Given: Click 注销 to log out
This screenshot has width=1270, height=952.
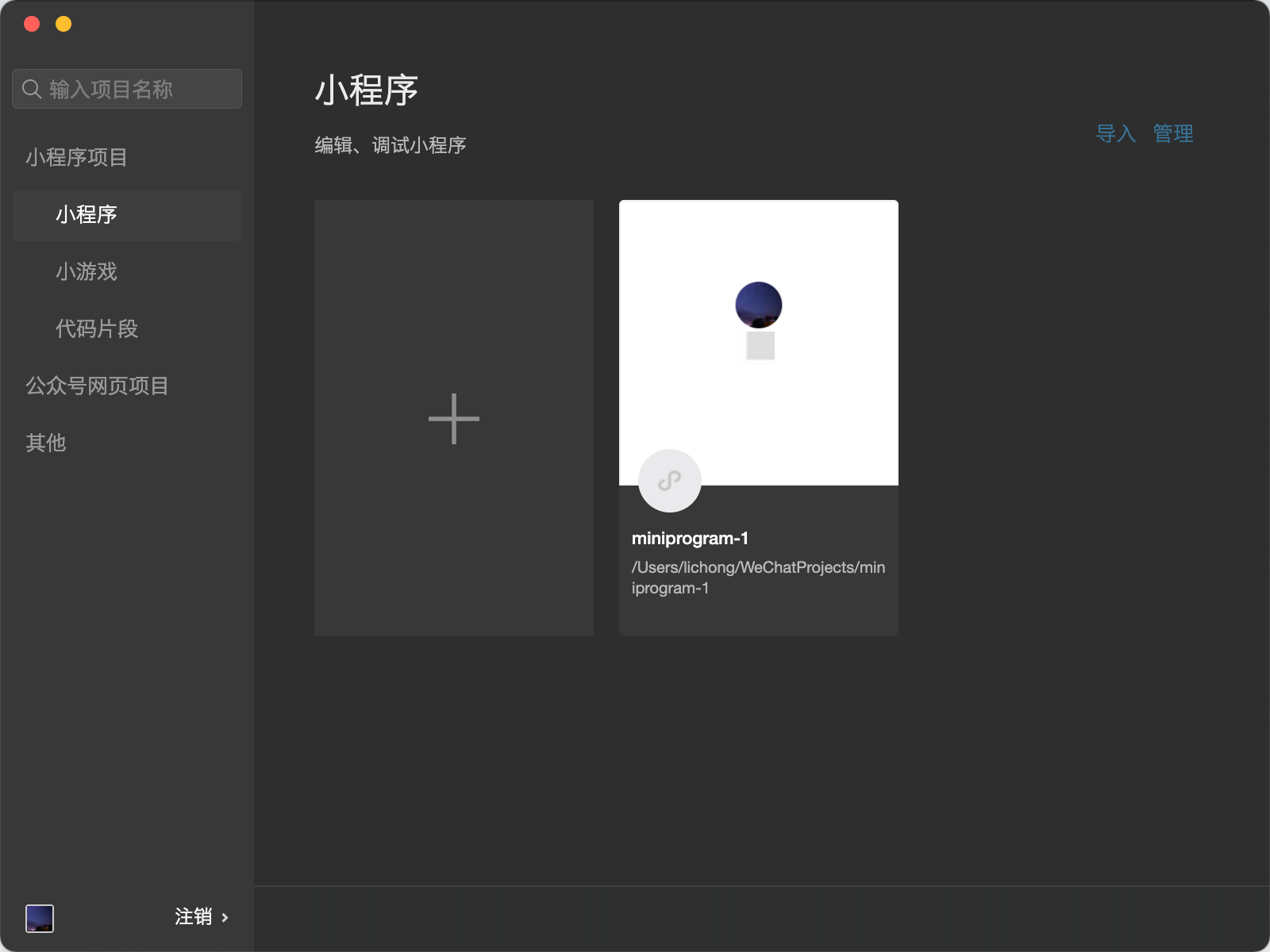Looking at the screenshot, I should [x=194, y=916].
